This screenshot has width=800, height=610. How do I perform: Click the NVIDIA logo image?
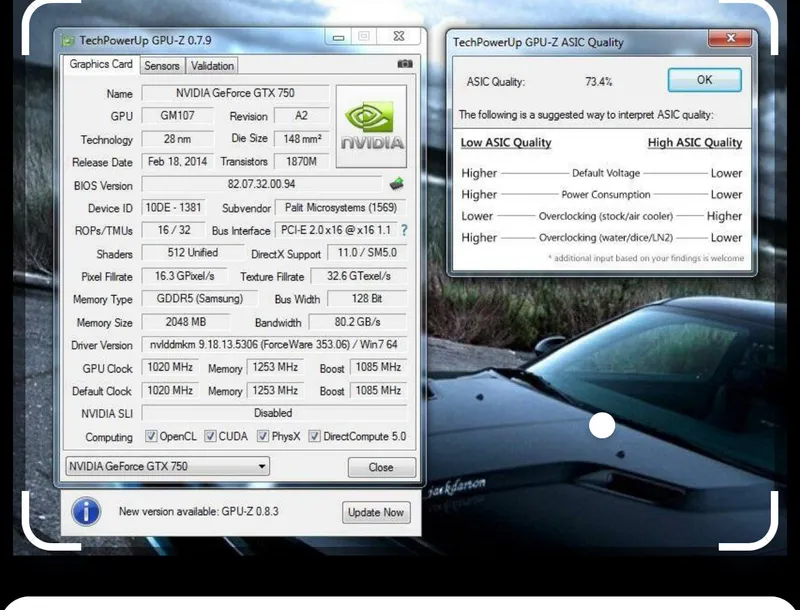point(371,126)
